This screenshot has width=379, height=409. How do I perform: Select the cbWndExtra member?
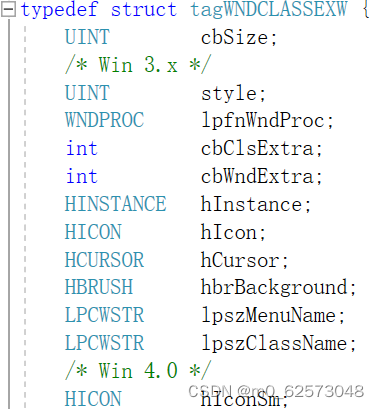coord(257,176)
